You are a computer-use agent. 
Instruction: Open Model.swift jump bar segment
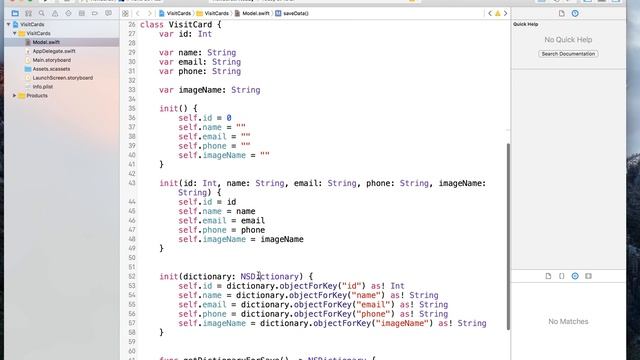(x=252, y=13)
